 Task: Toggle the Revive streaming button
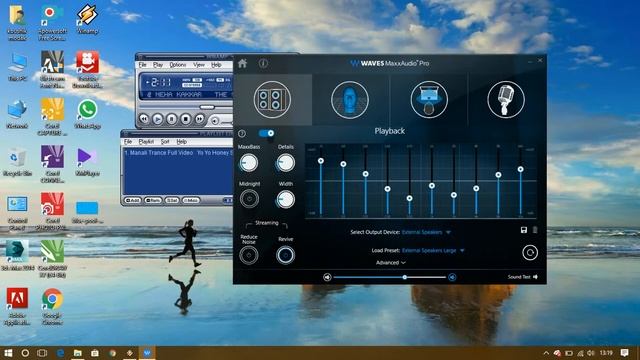click(x=285, y=255)
